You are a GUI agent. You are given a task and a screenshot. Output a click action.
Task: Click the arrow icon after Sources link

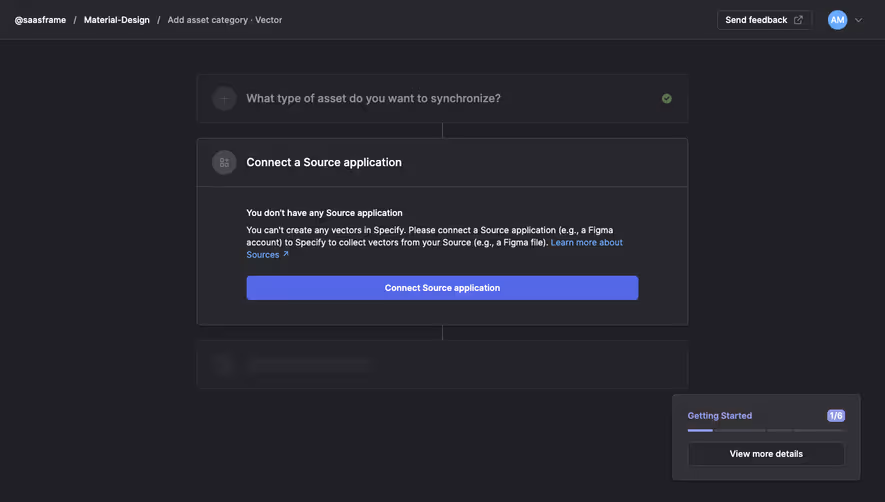(x=286, y=254)
